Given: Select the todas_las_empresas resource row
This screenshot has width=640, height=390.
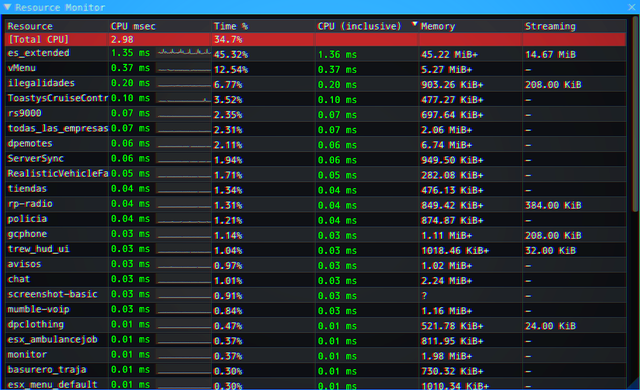Looking at the screenshot, I should (316, 129).
